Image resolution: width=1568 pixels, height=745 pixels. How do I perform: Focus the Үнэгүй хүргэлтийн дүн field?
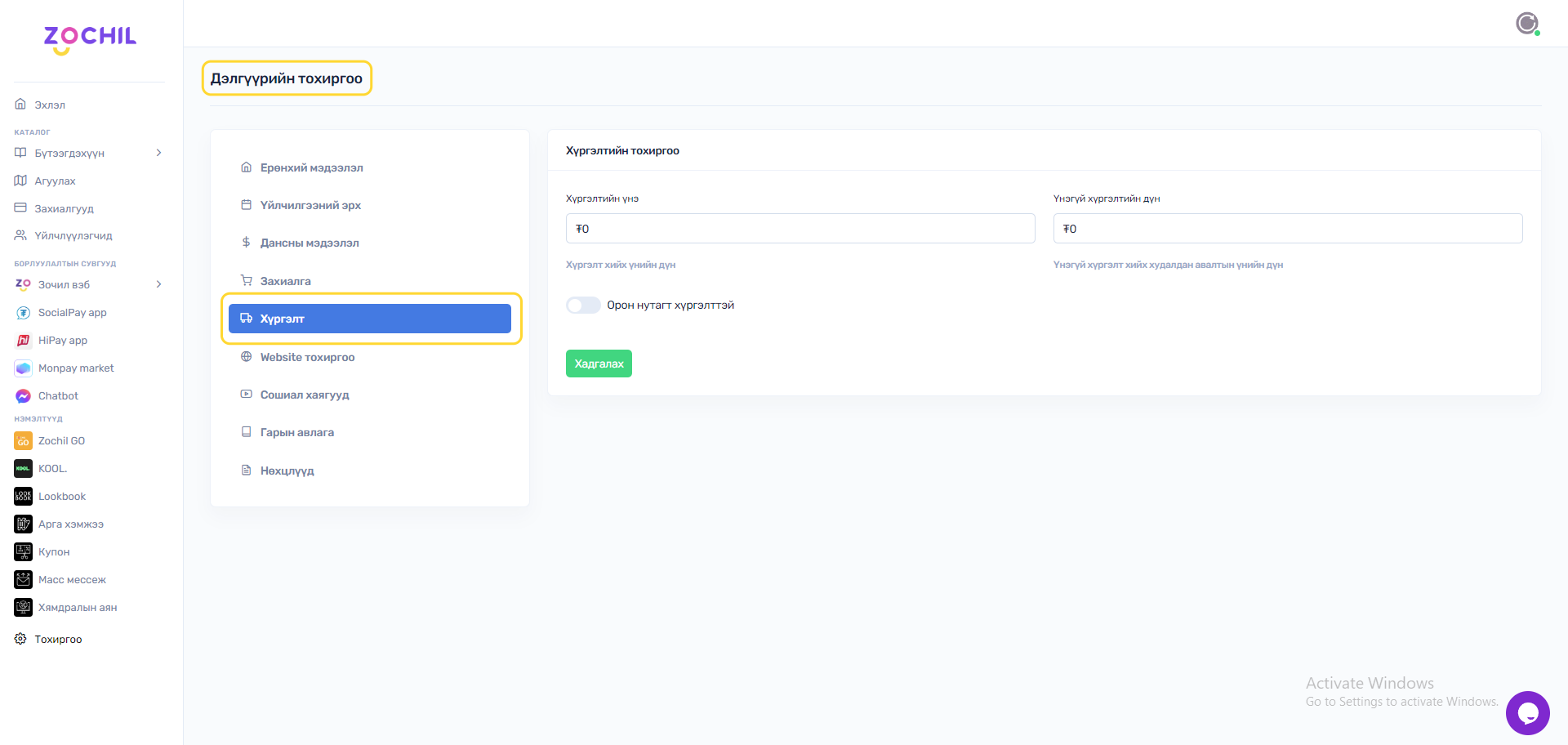(x=1287, y=229)
